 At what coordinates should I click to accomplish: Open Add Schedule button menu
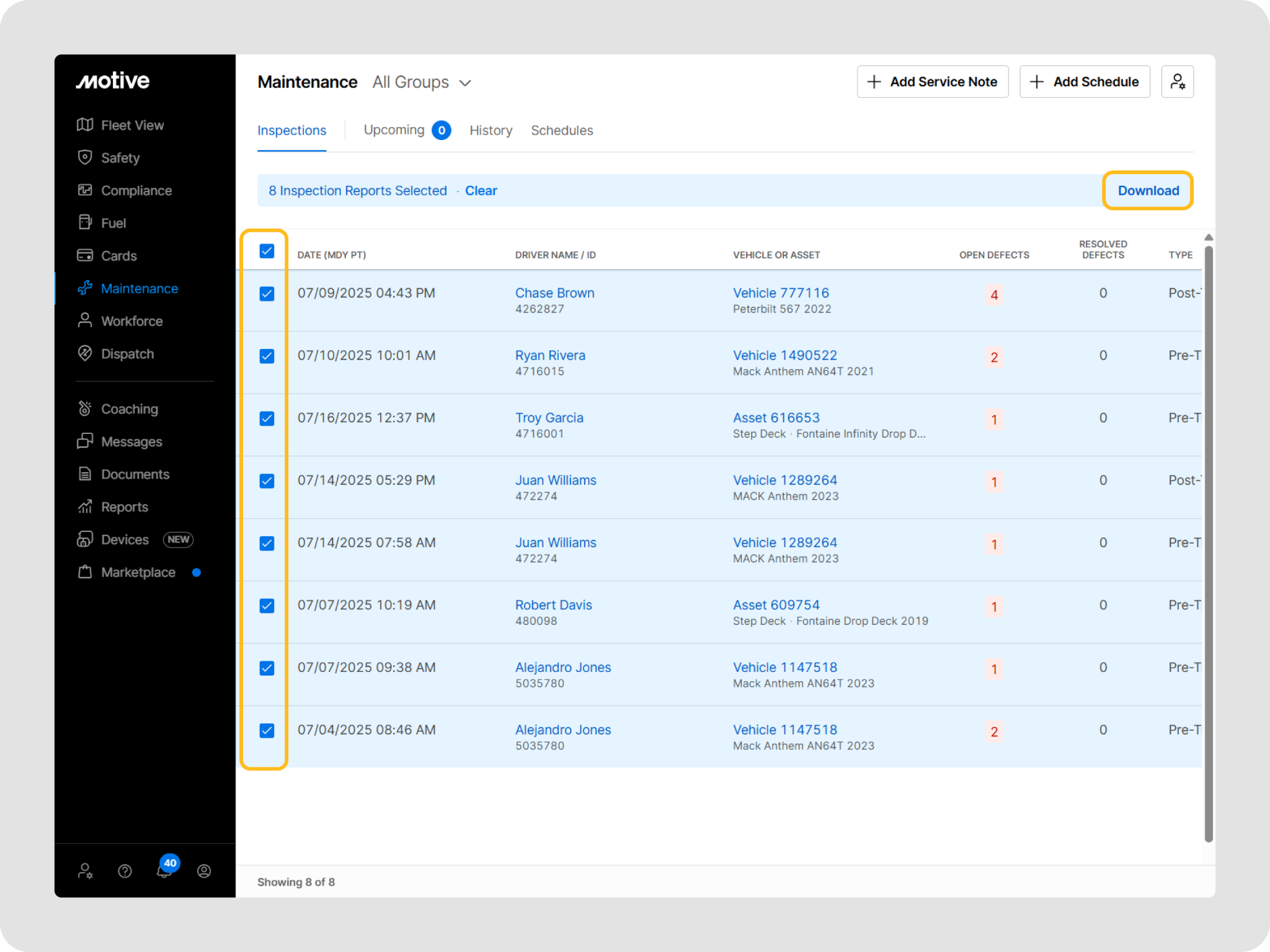tap(1084, 82)
